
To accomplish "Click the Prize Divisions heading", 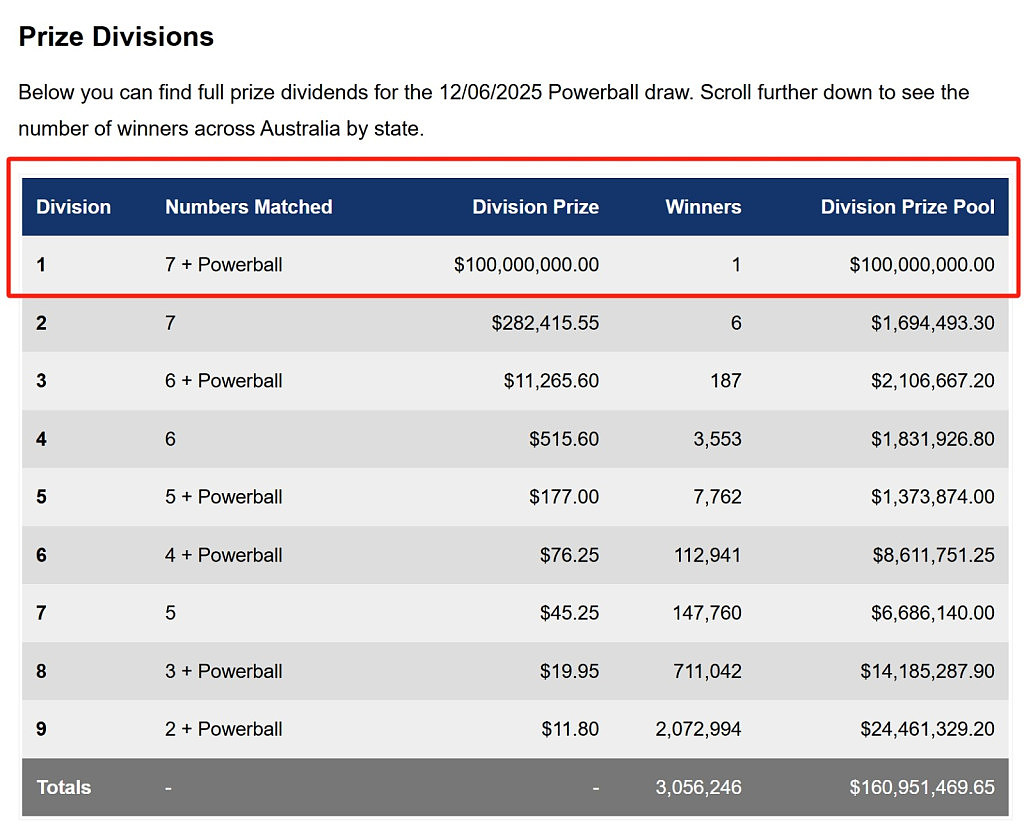I will 116,37.
